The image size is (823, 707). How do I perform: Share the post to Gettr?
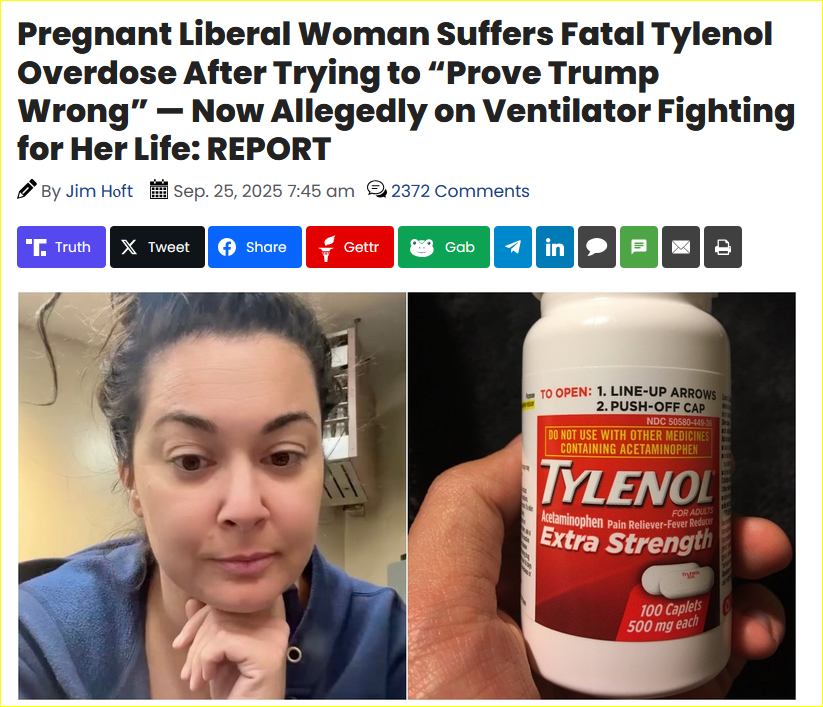[x=350, y=247]
